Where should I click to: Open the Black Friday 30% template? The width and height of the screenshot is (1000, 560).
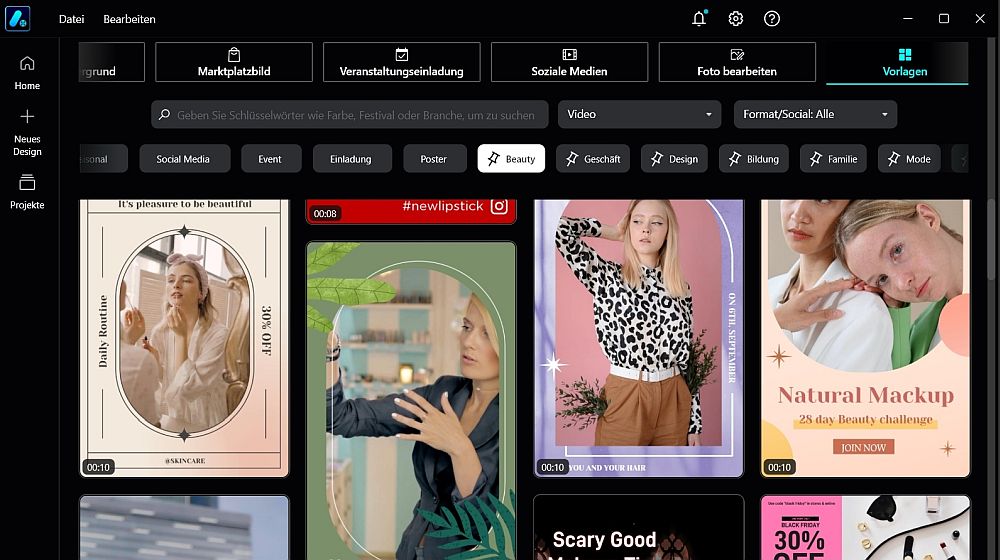tap(865, 527)
